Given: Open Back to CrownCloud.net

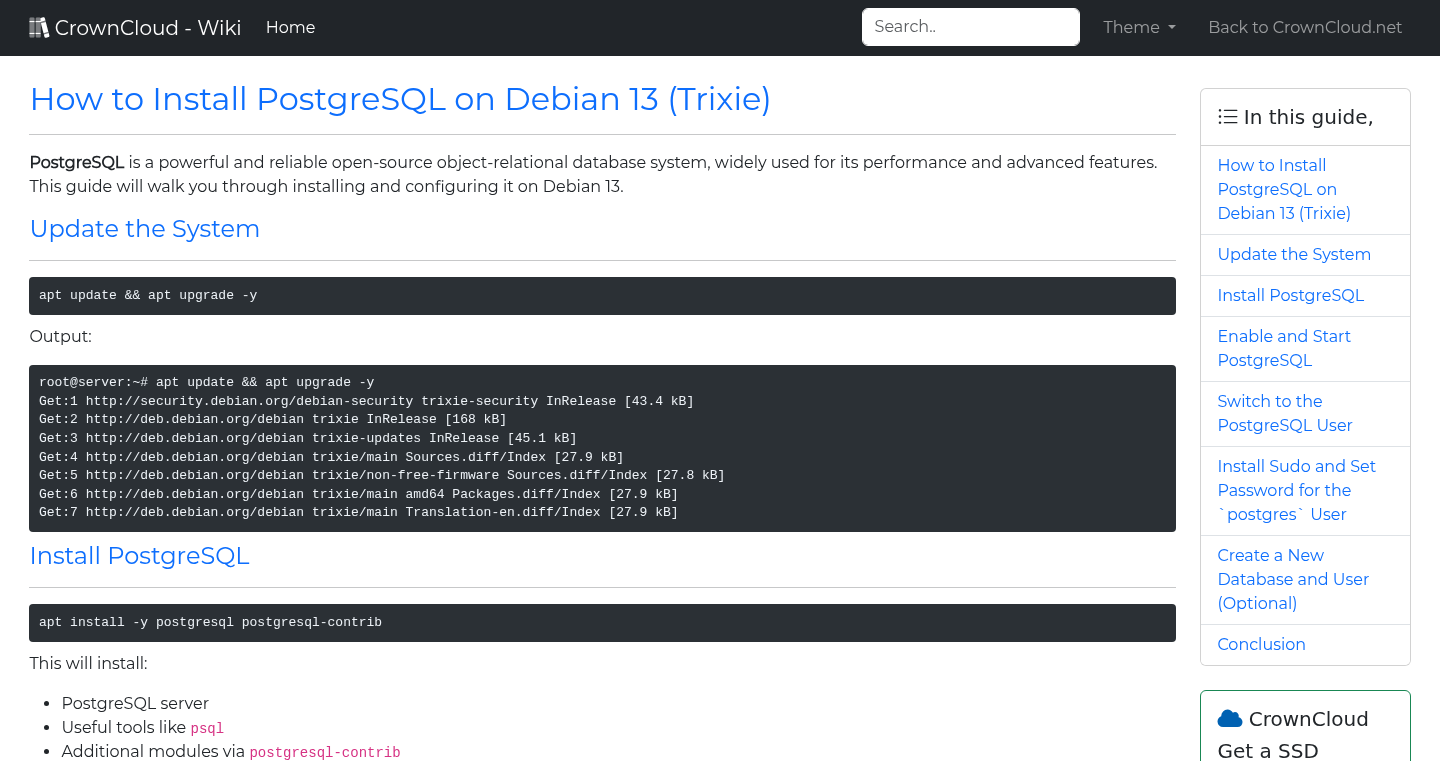Looking at the screenshot, I should point(1305,27).
